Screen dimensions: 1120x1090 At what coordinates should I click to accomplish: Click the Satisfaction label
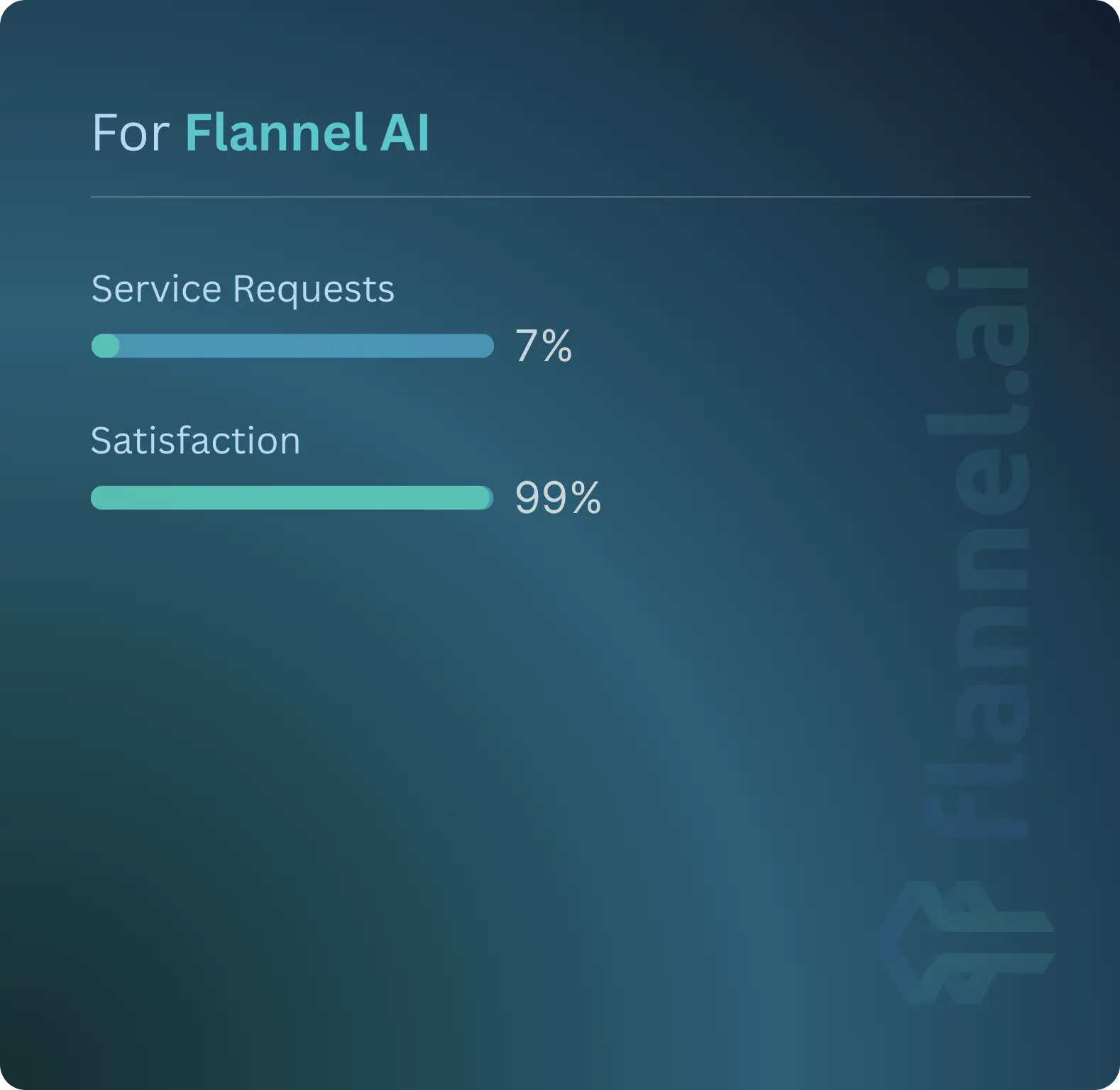tap(196, 441)
